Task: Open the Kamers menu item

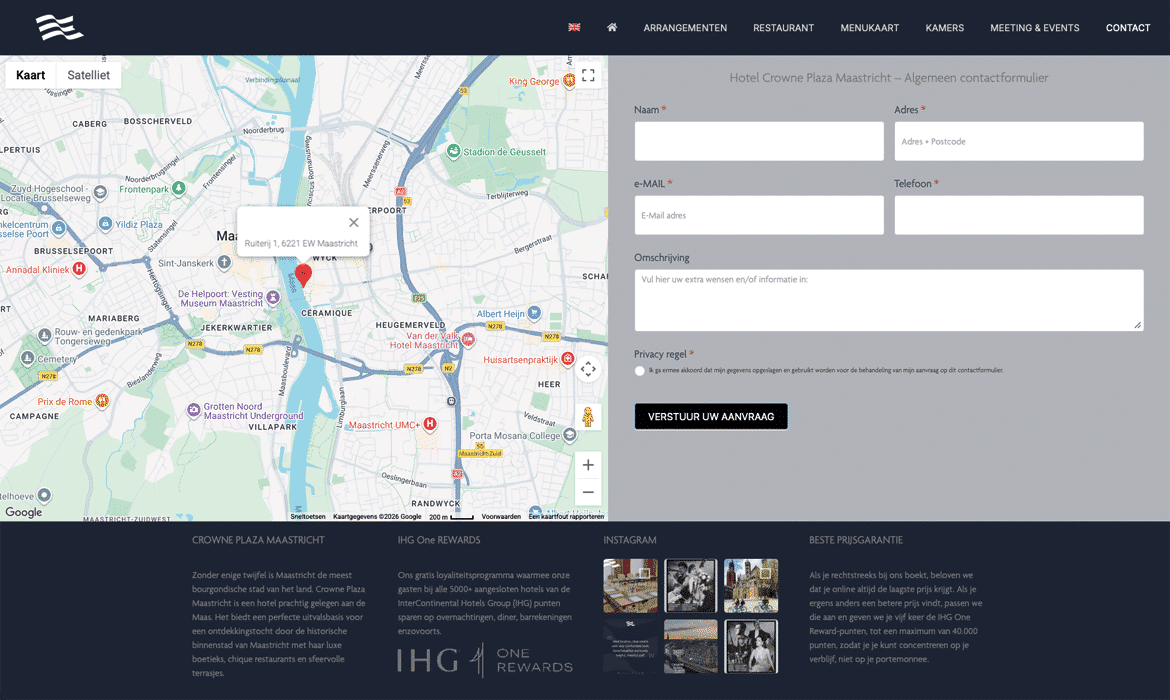Action: coord(945,28)
